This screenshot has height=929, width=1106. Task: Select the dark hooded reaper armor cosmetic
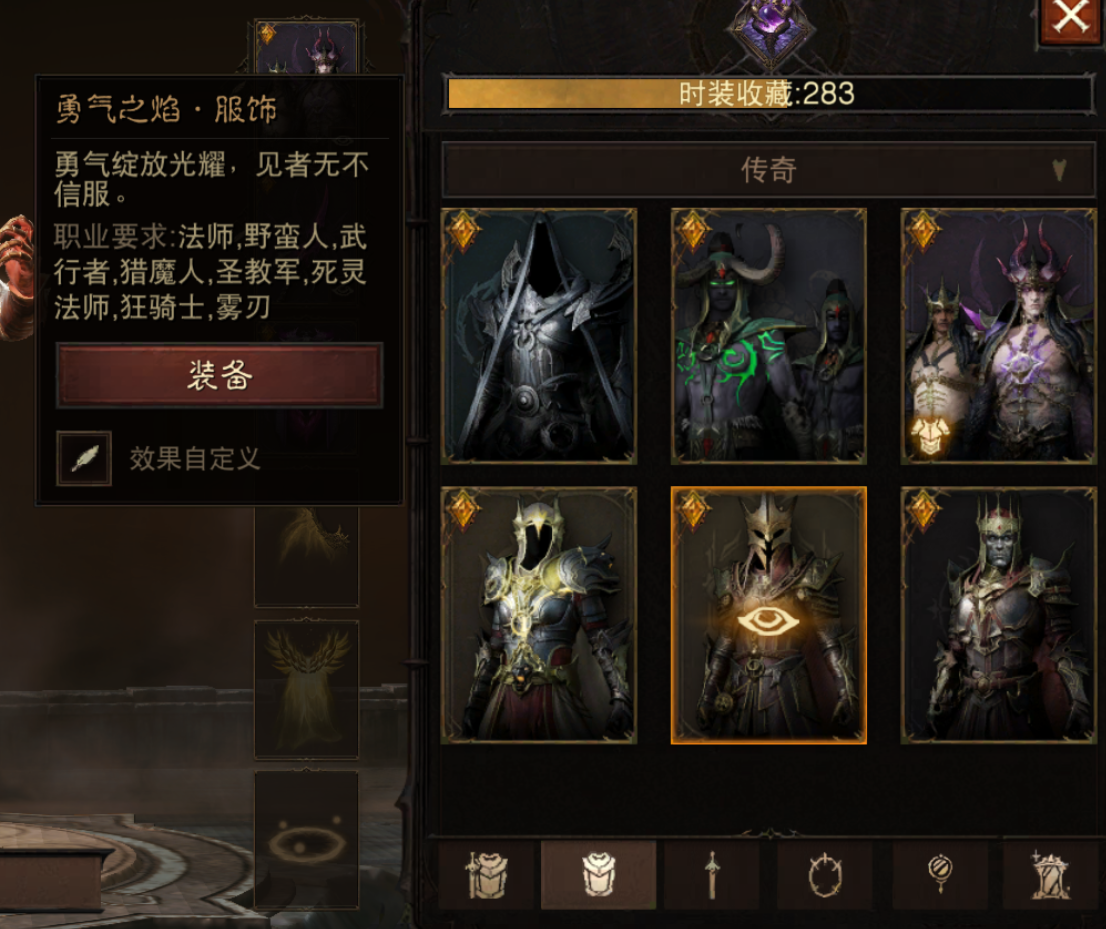(539, 336)
